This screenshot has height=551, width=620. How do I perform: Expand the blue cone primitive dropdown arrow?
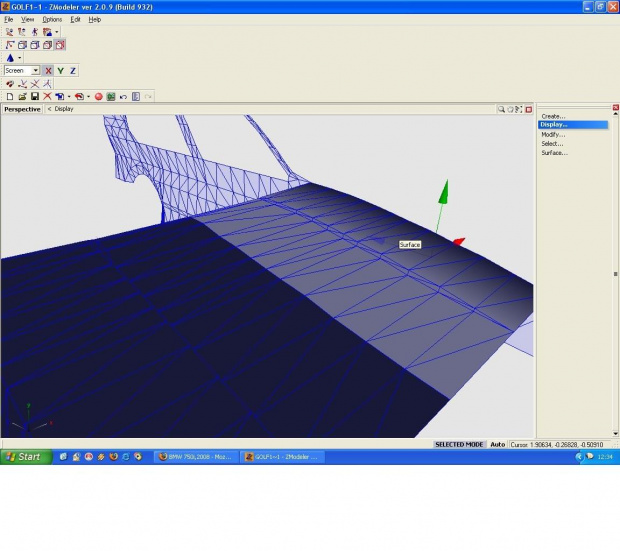point(19,58)
